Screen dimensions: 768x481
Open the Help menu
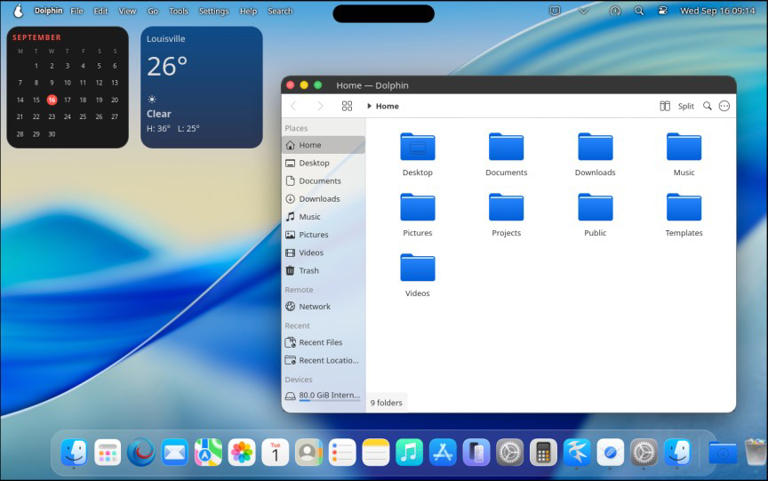pos(248,11)
